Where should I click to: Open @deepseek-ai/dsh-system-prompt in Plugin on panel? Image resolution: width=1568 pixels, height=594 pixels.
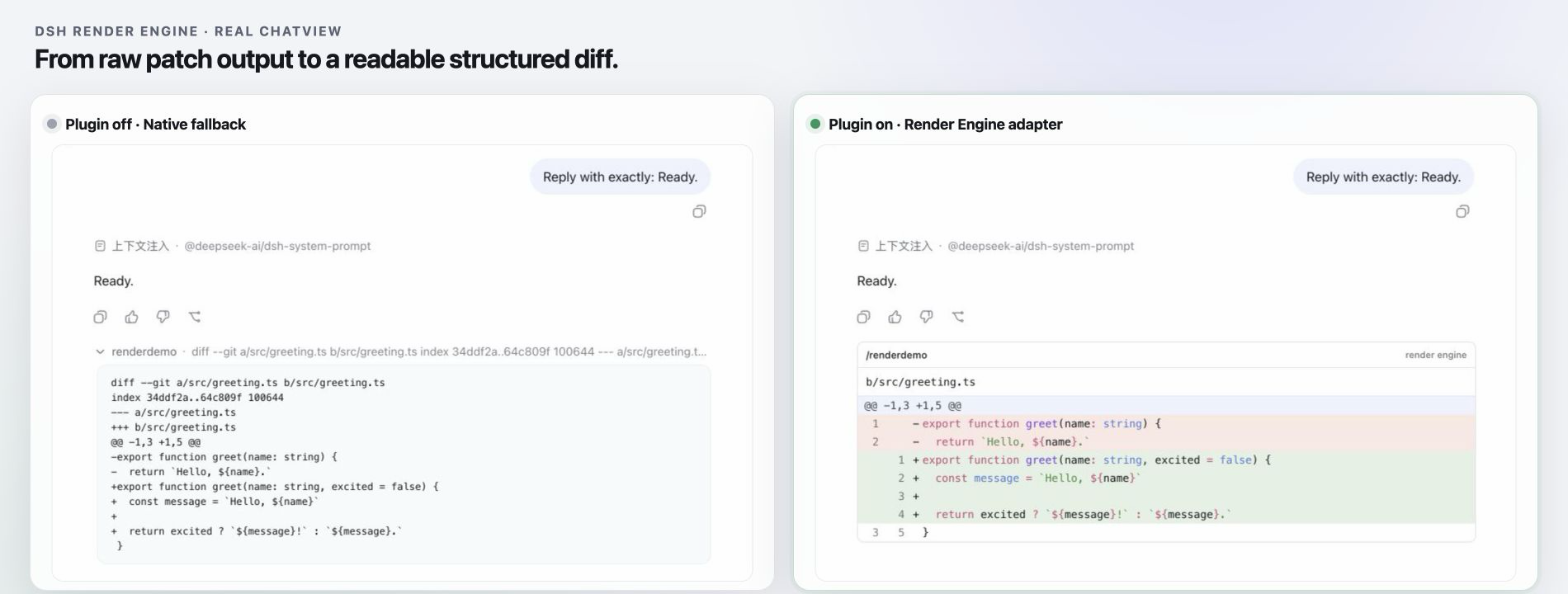pyautogui.click(x=1041, y=246)
